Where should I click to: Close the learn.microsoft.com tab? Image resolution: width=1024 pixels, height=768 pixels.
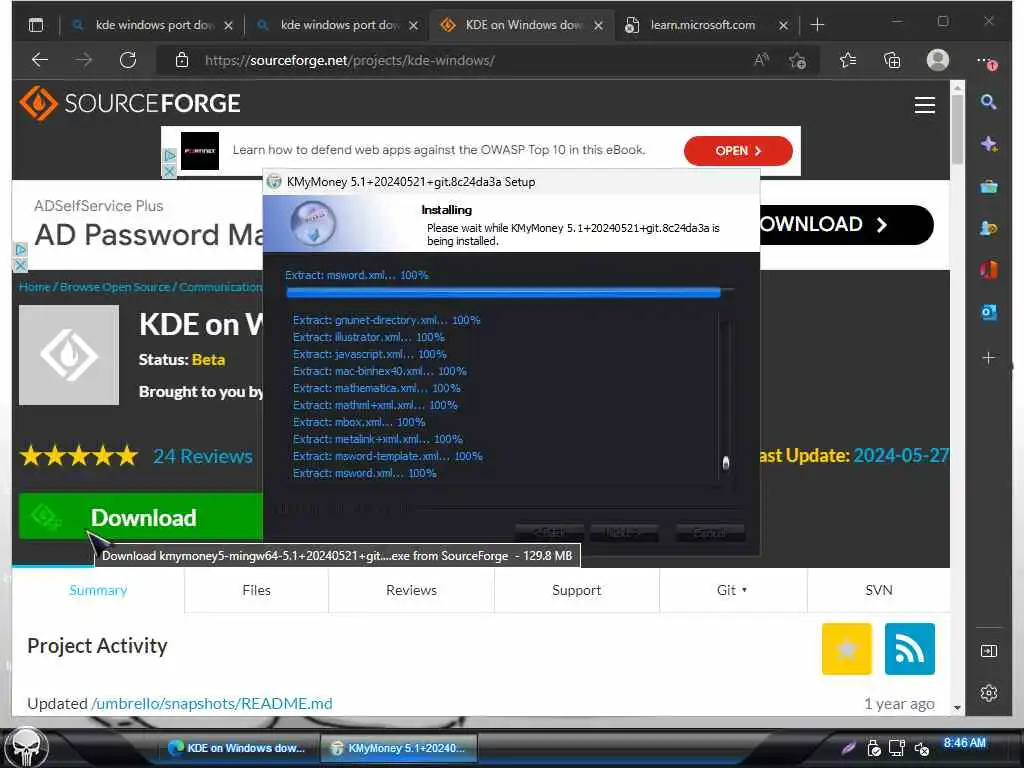pos(783,25)
